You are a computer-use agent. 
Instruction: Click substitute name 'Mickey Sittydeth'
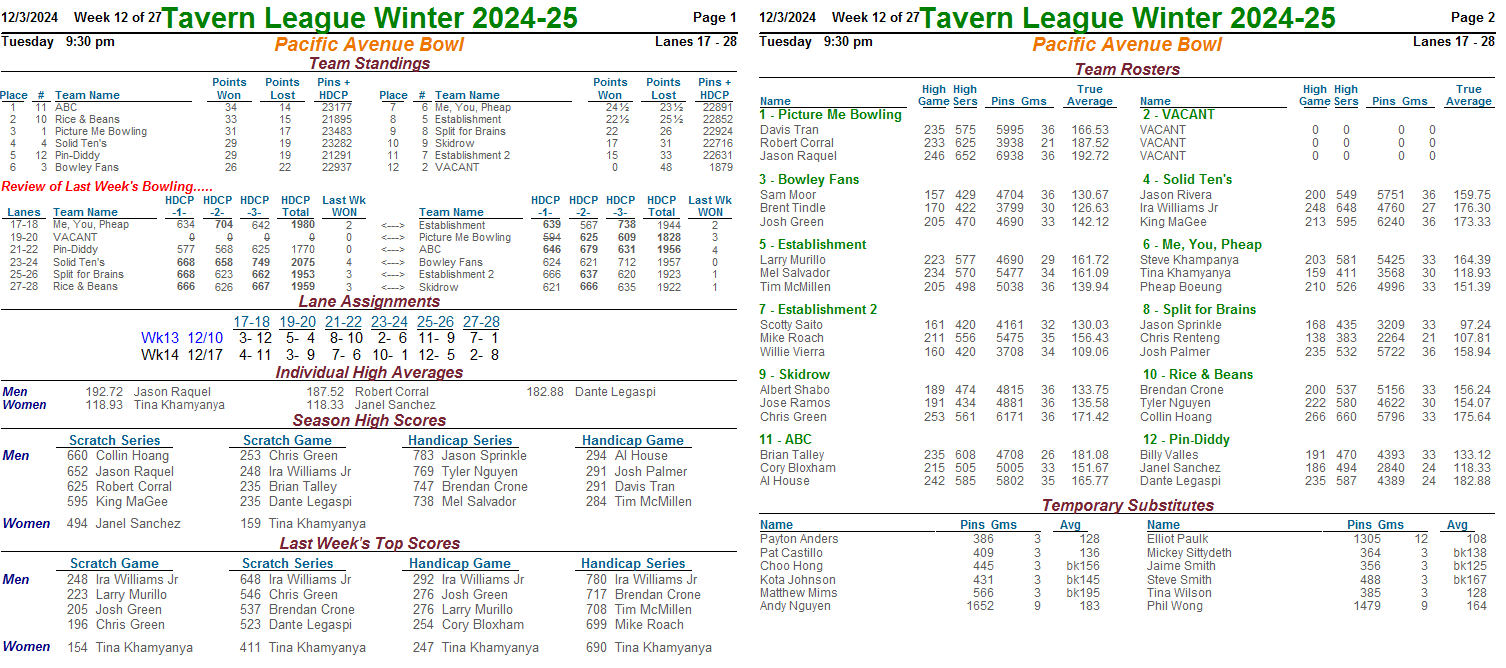click(x=1189, y=553)
